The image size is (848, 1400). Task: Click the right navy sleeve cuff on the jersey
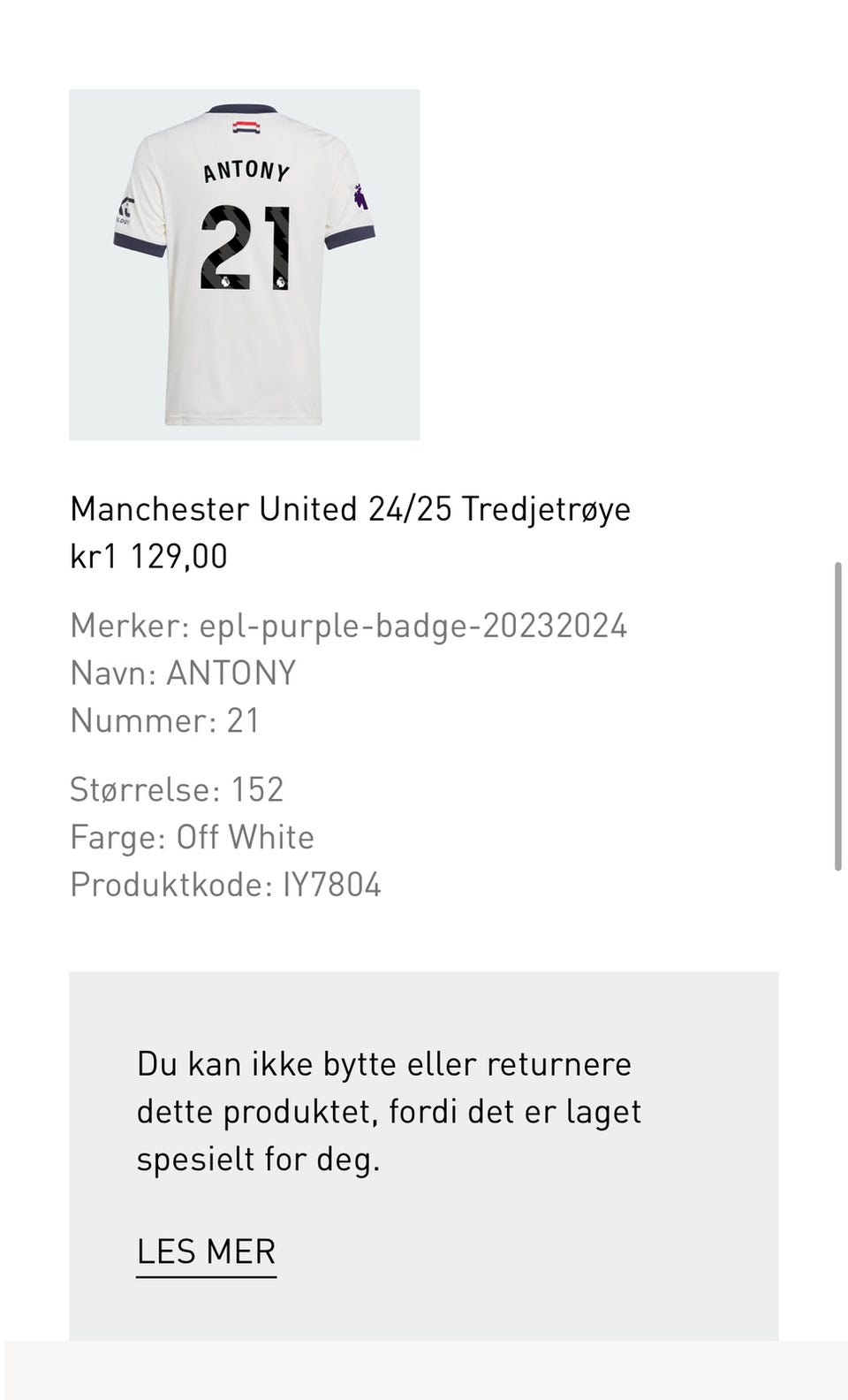[350, 237]
